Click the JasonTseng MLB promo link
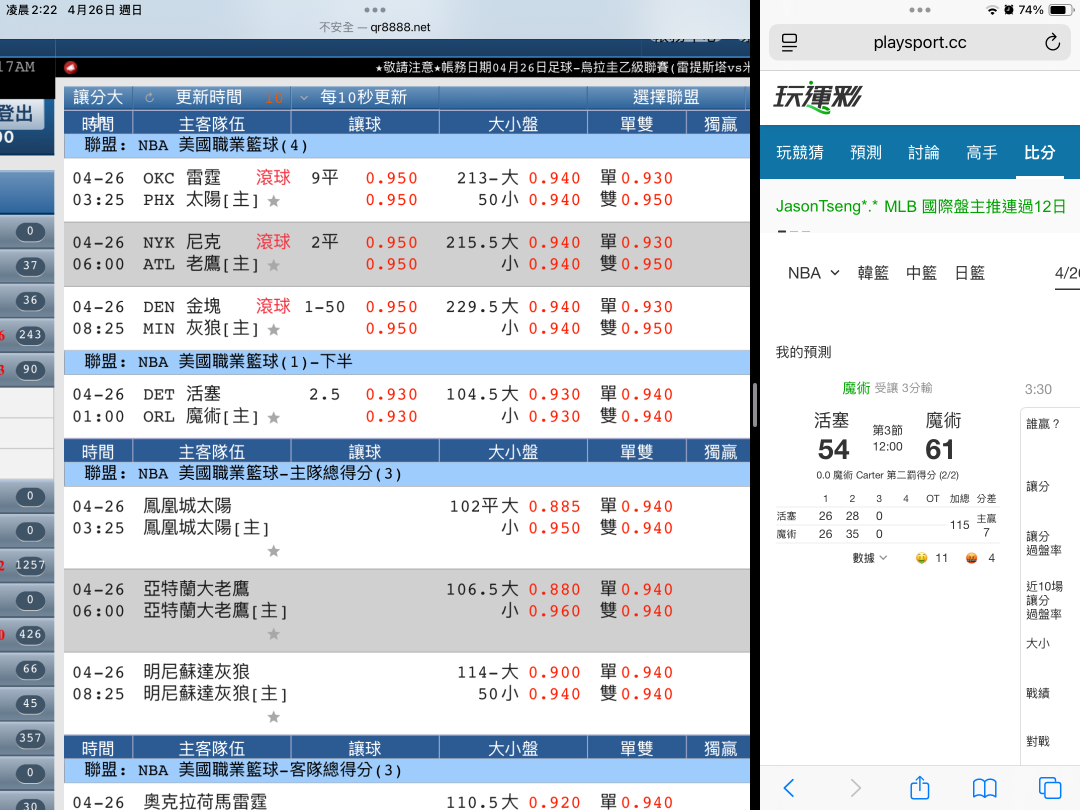Screen dimensions: 1080x810 pyautogui.click(x=920, y=207)
